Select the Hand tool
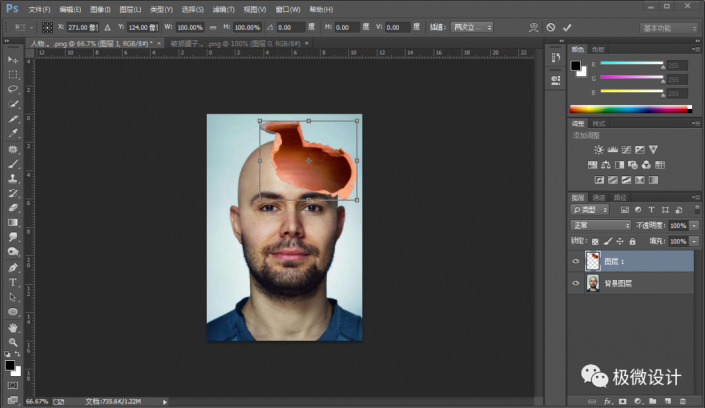 pos(13,327)
